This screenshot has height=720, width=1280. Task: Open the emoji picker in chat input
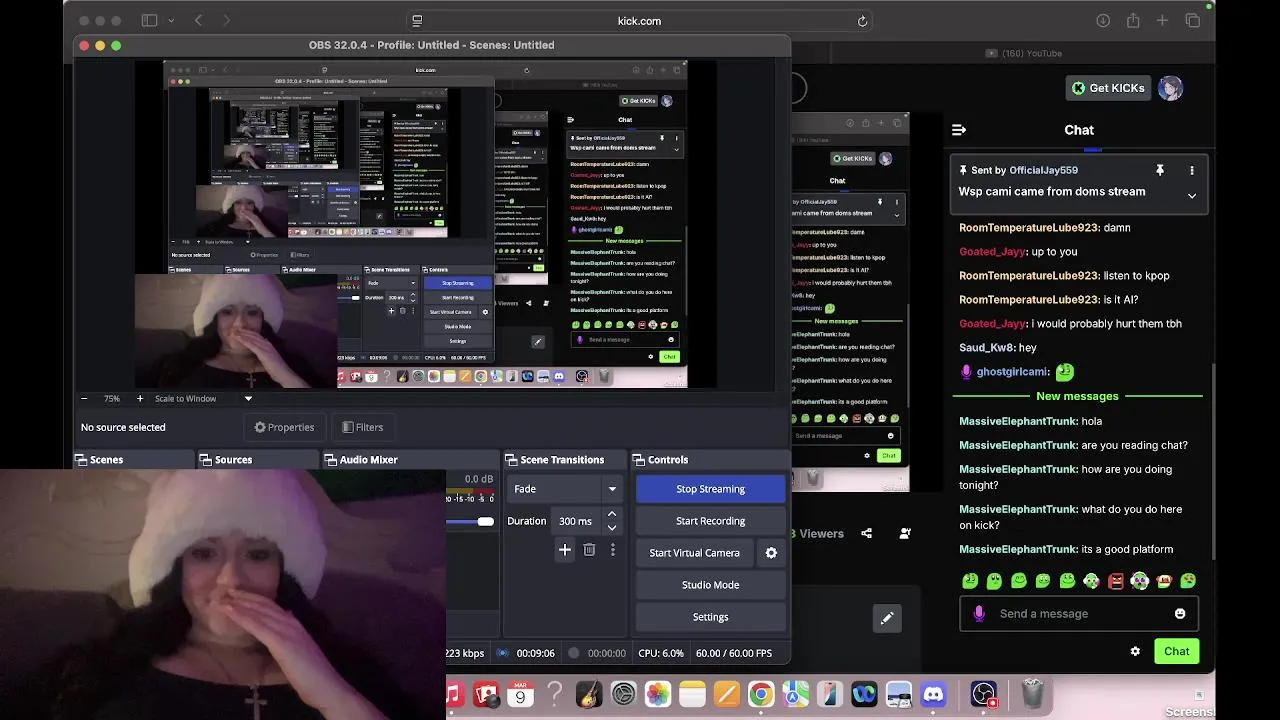click(x=1180, y=614)
